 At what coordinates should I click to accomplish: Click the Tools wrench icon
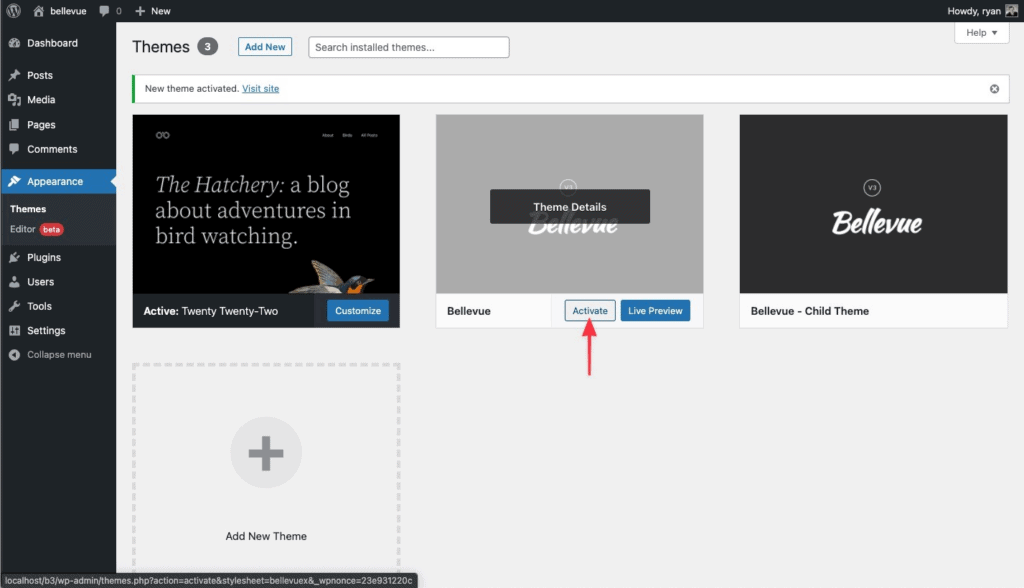(x=14, y=306)
